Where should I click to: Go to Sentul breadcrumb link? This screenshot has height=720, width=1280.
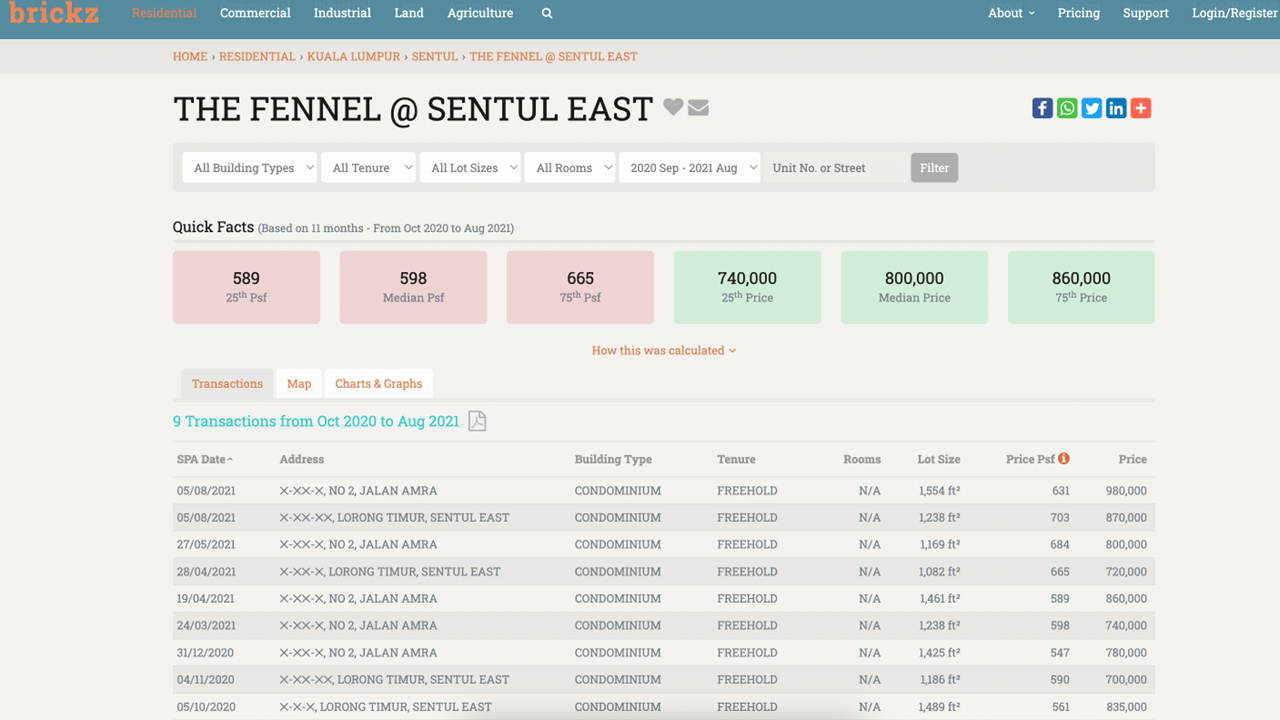[x=435, y=57]
